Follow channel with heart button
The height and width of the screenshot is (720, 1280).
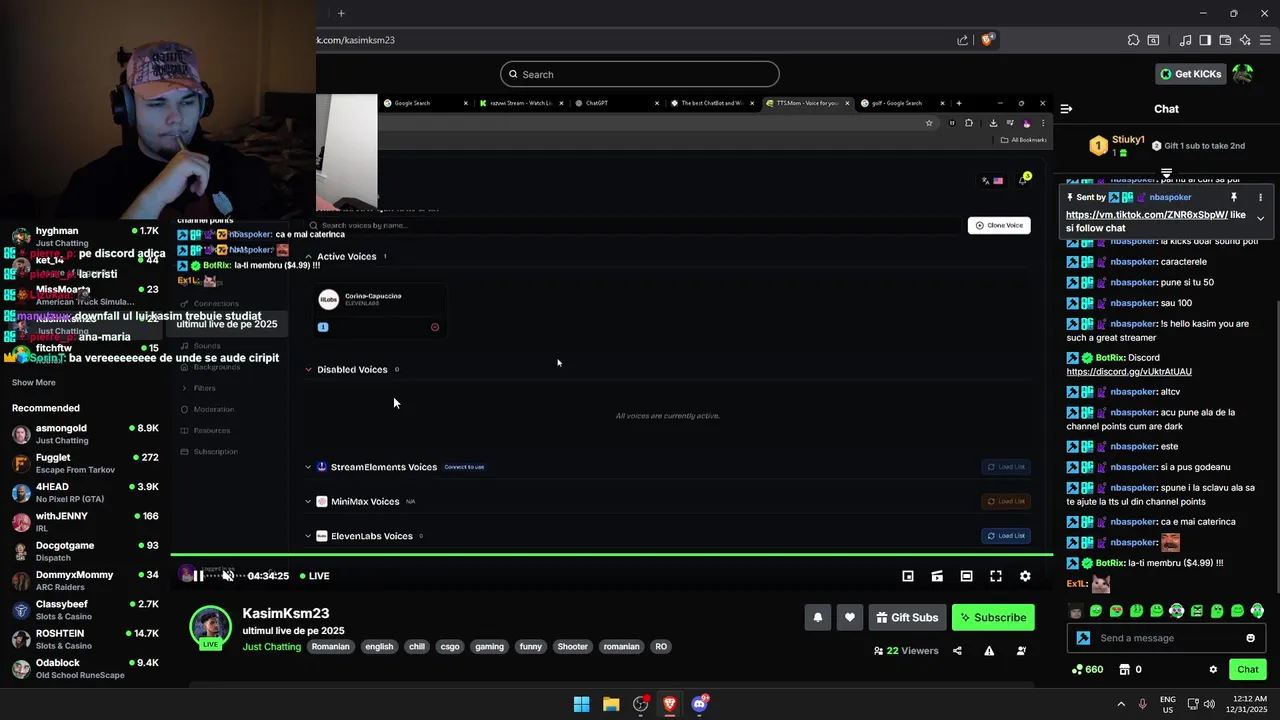(x=850, y=618)
